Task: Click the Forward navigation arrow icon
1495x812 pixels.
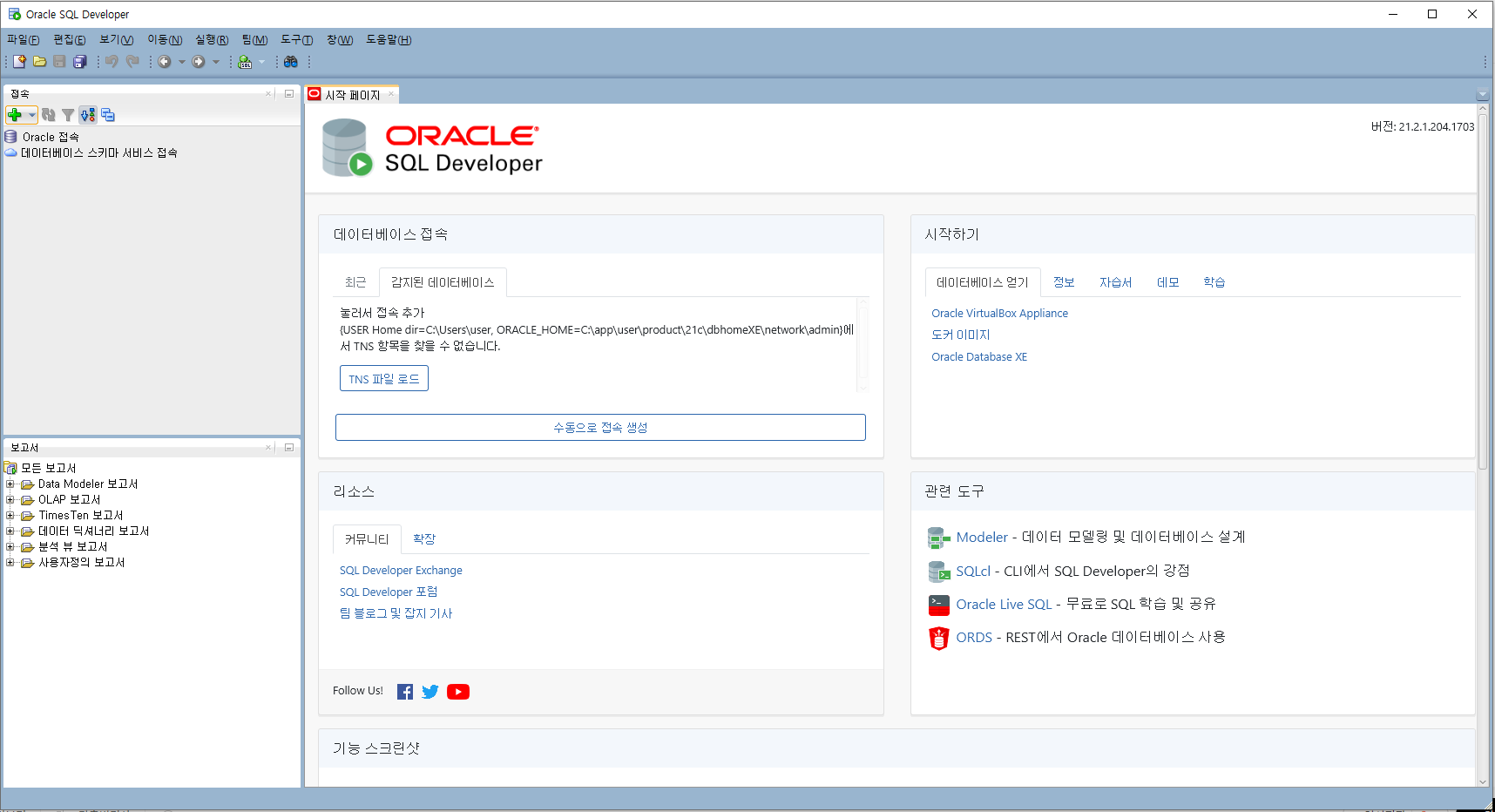Action: coord(199,62)
